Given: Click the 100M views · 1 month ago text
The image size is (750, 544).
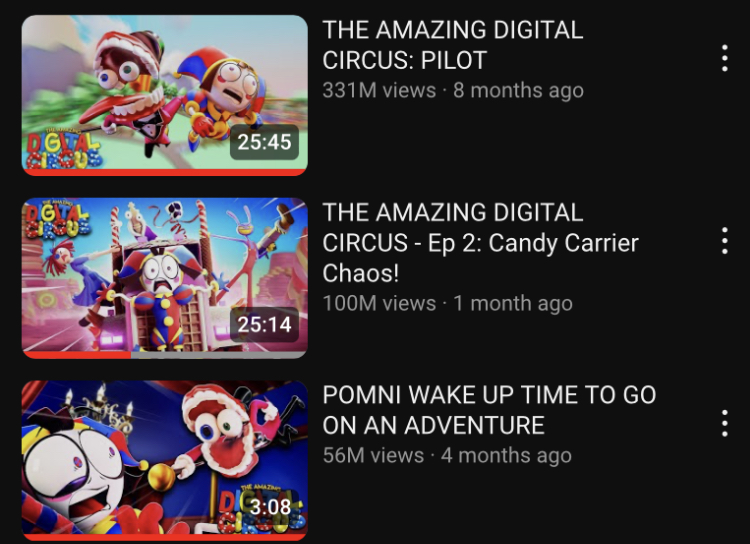Looking at the screenshot, I should click(x=447, y=303).
